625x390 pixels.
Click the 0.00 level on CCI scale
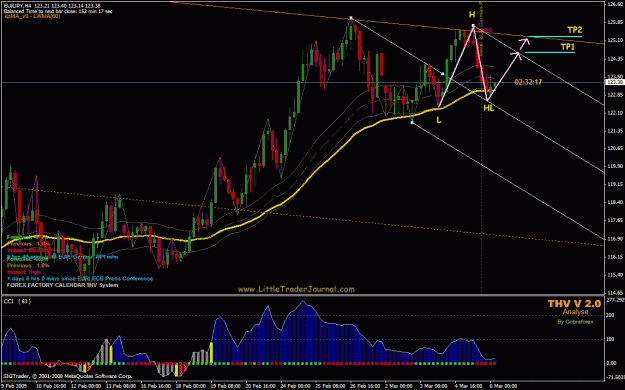[612, 363]
